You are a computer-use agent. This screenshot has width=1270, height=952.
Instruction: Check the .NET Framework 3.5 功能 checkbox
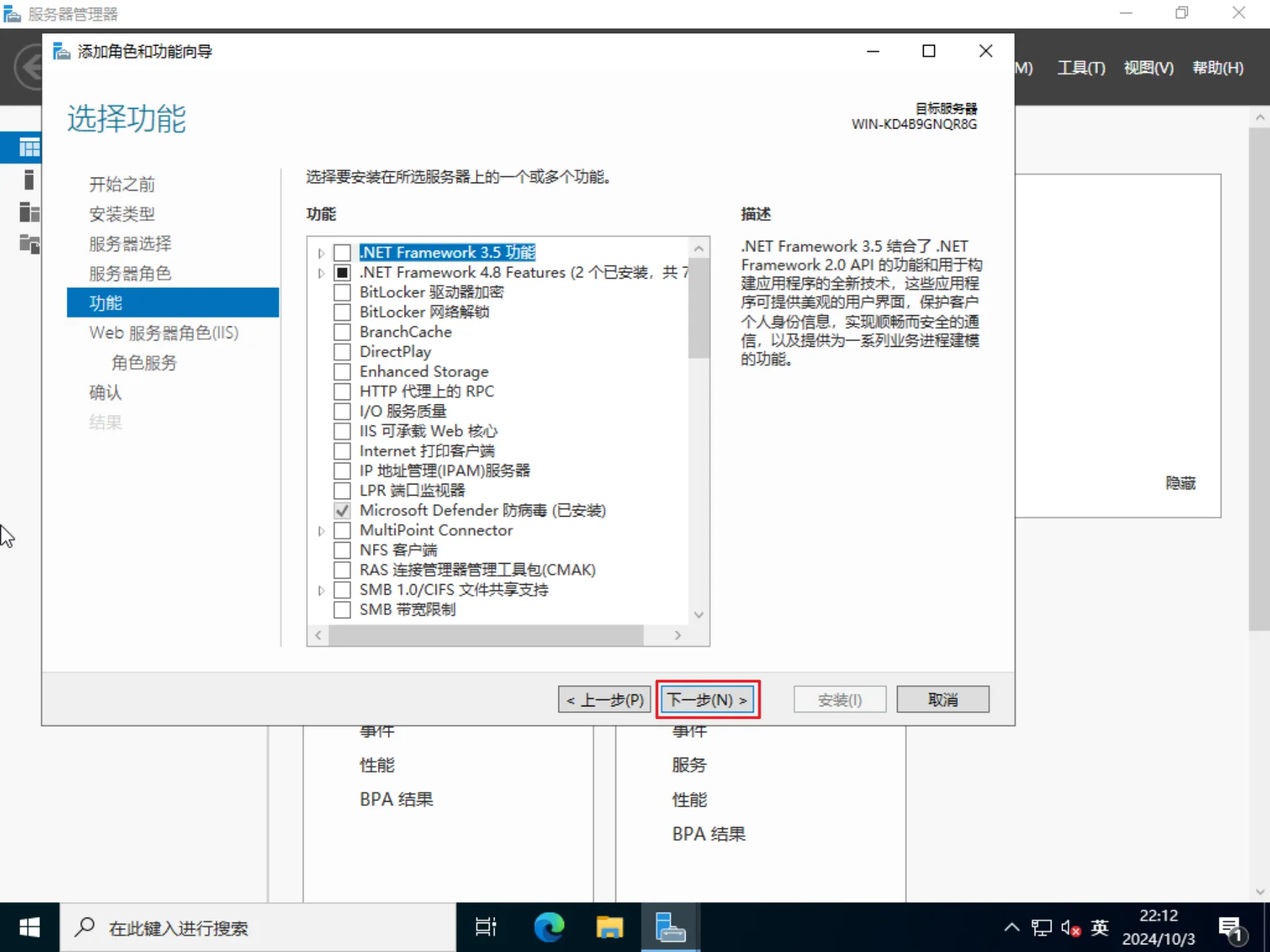click(342, 252)
